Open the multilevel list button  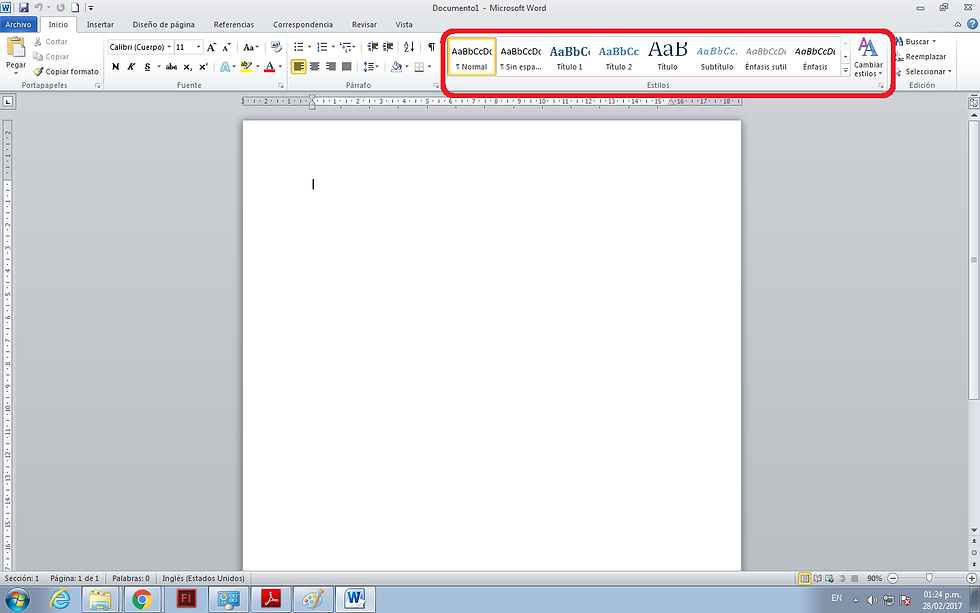346,47
